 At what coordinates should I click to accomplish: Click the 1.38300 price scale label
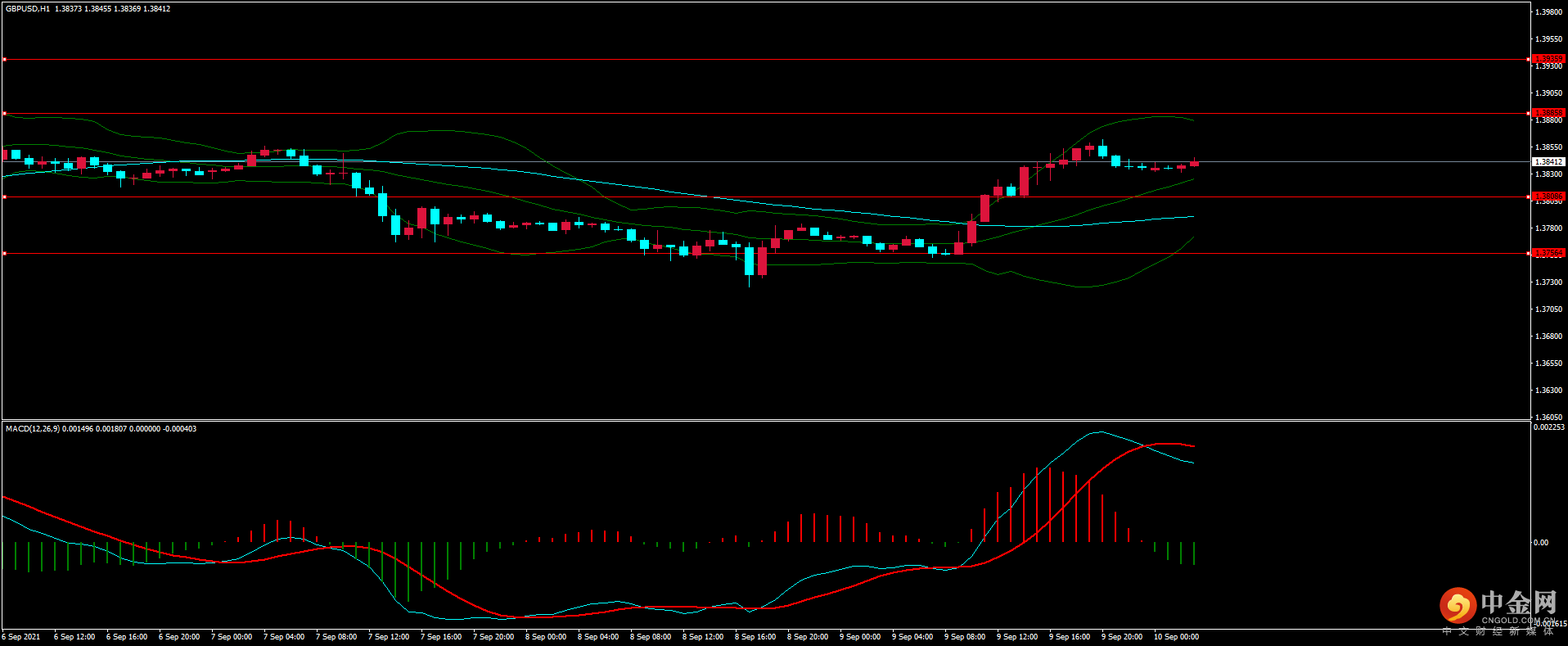click(x=1549, y=174)
